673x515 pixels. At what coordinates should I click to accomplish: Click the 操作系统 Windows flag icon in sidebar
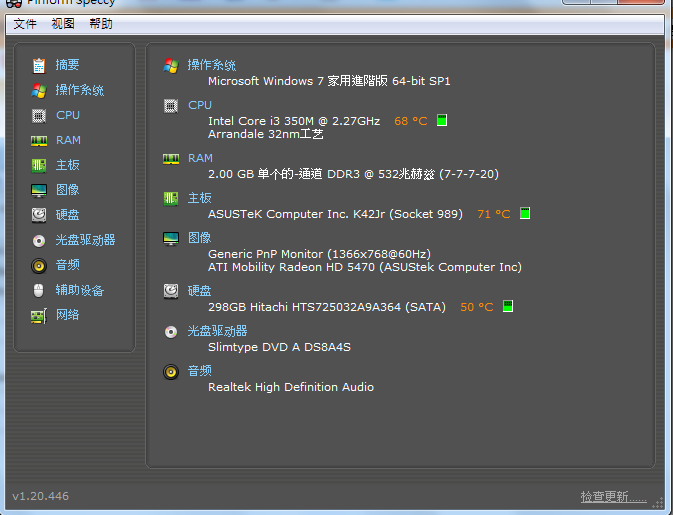[x=39, y=91]
